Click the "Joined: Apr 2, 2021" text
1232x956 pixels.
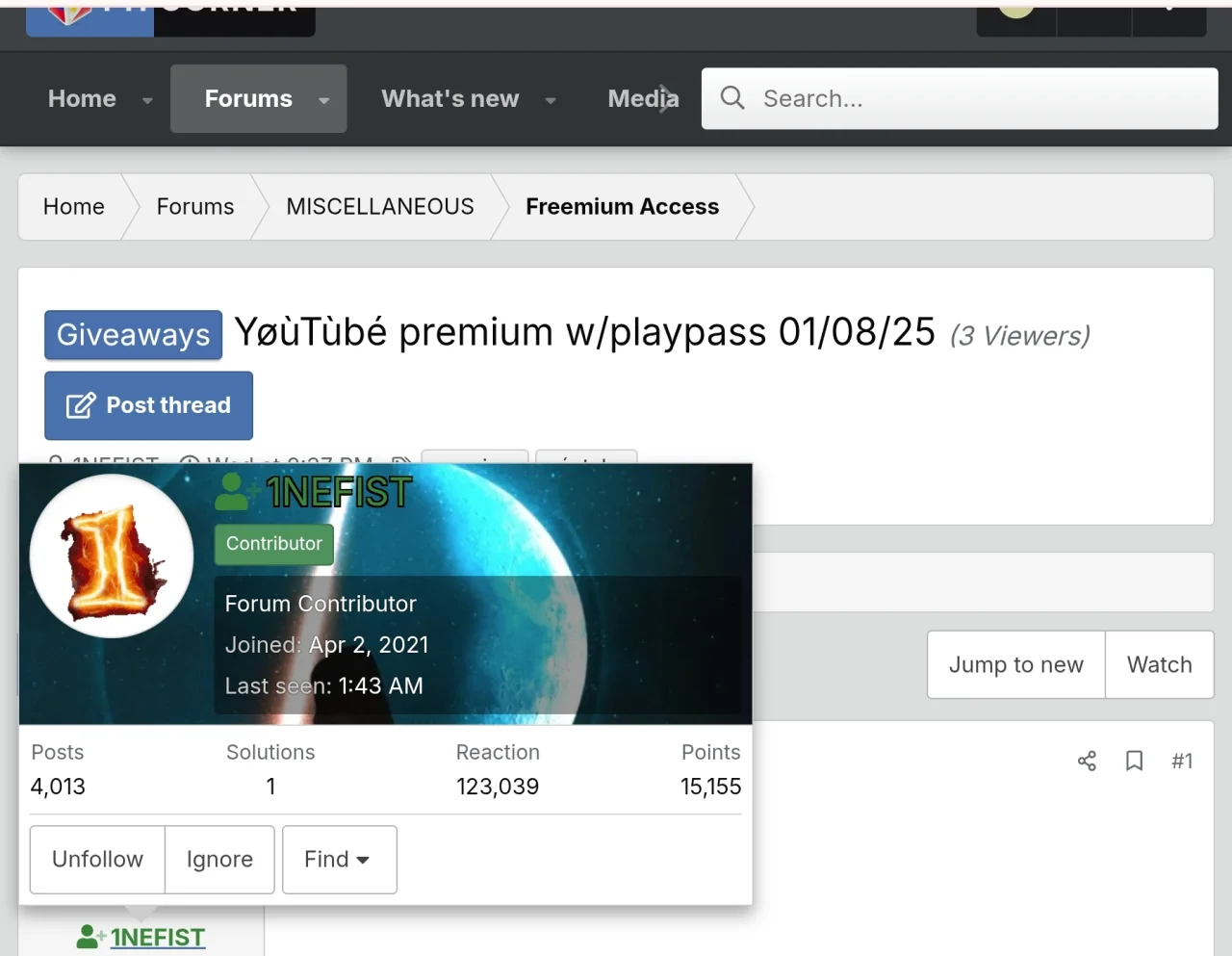327,645
